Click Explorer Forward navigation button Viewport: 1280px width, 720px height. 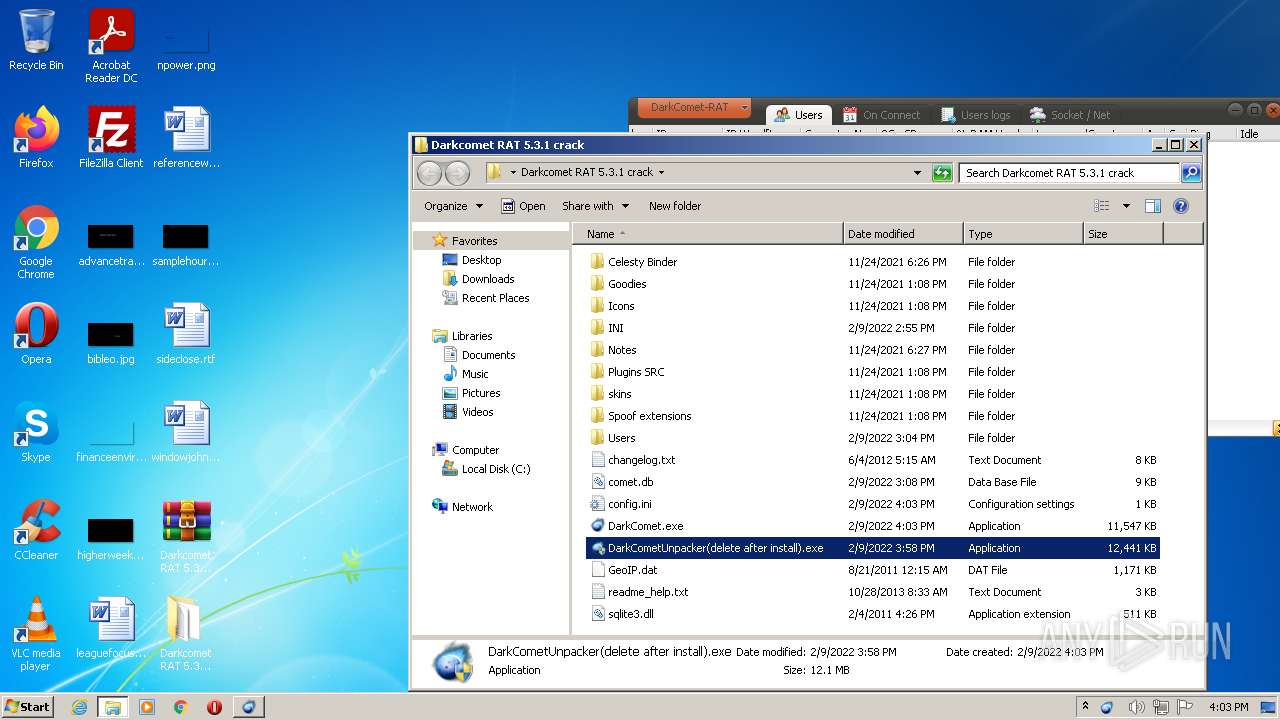tap(457, 173)
